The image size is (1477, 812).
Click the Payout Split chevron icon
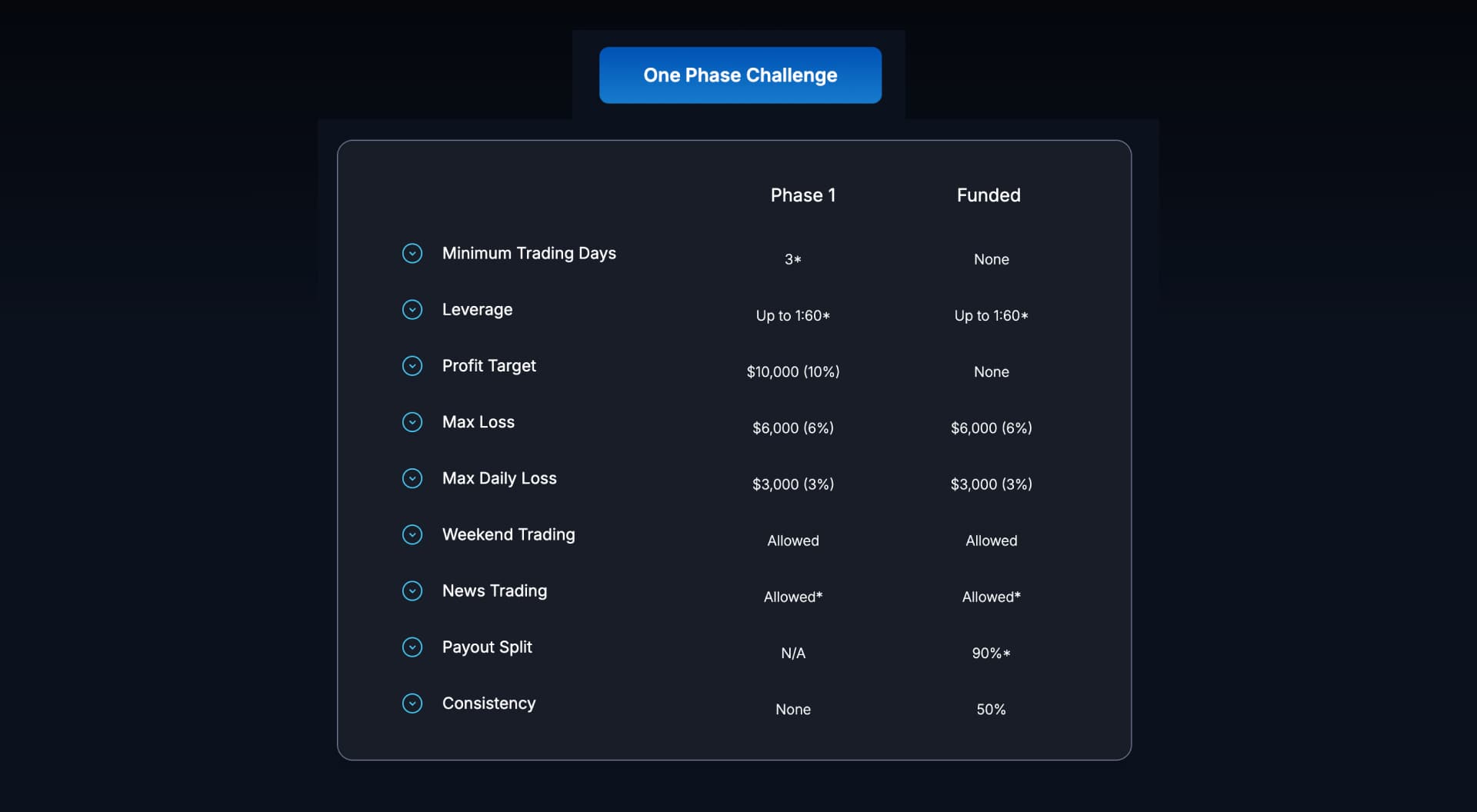click(412, 647)
